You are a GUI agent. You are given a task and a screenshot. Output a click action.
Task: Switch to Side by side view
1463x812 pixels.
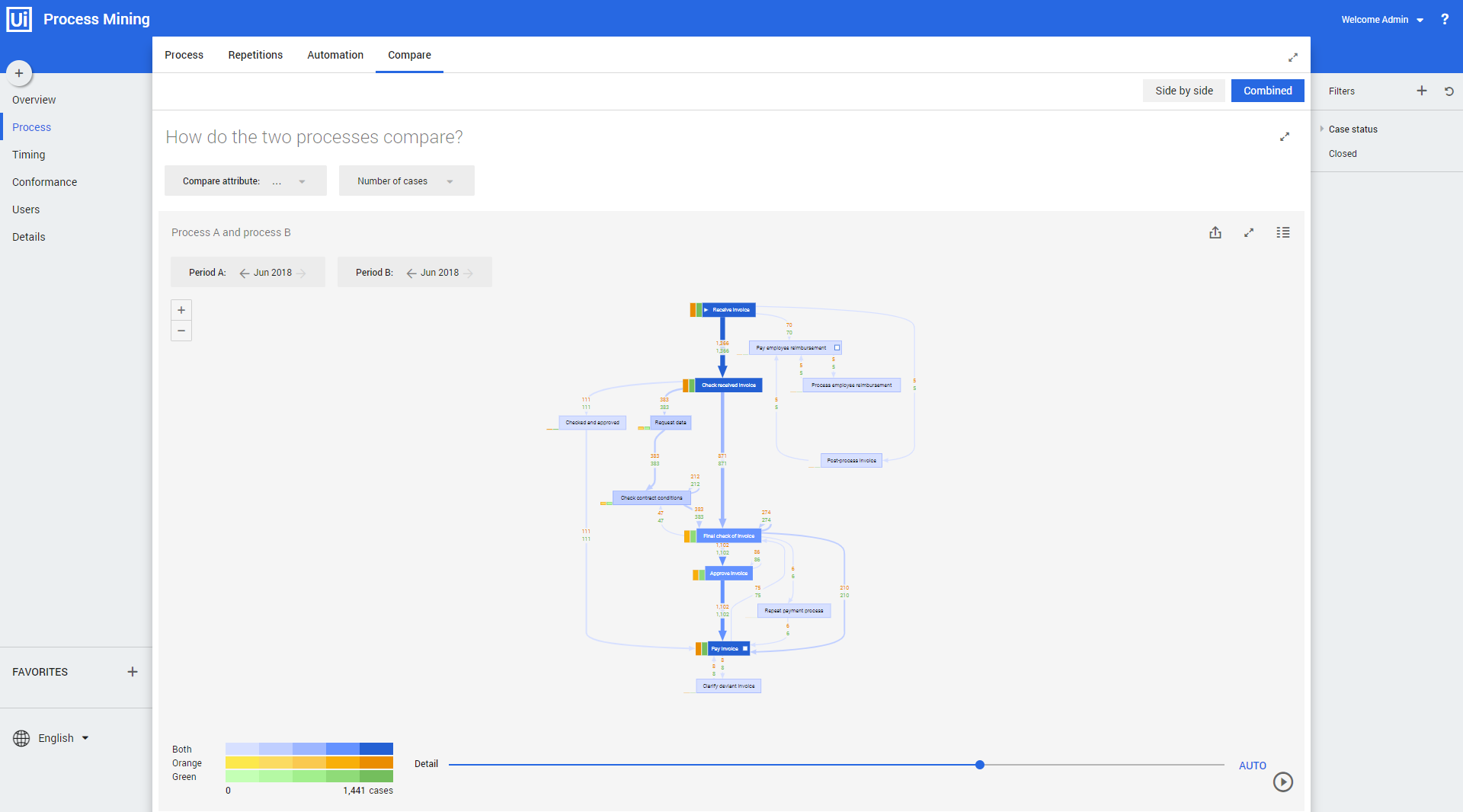1183,91
